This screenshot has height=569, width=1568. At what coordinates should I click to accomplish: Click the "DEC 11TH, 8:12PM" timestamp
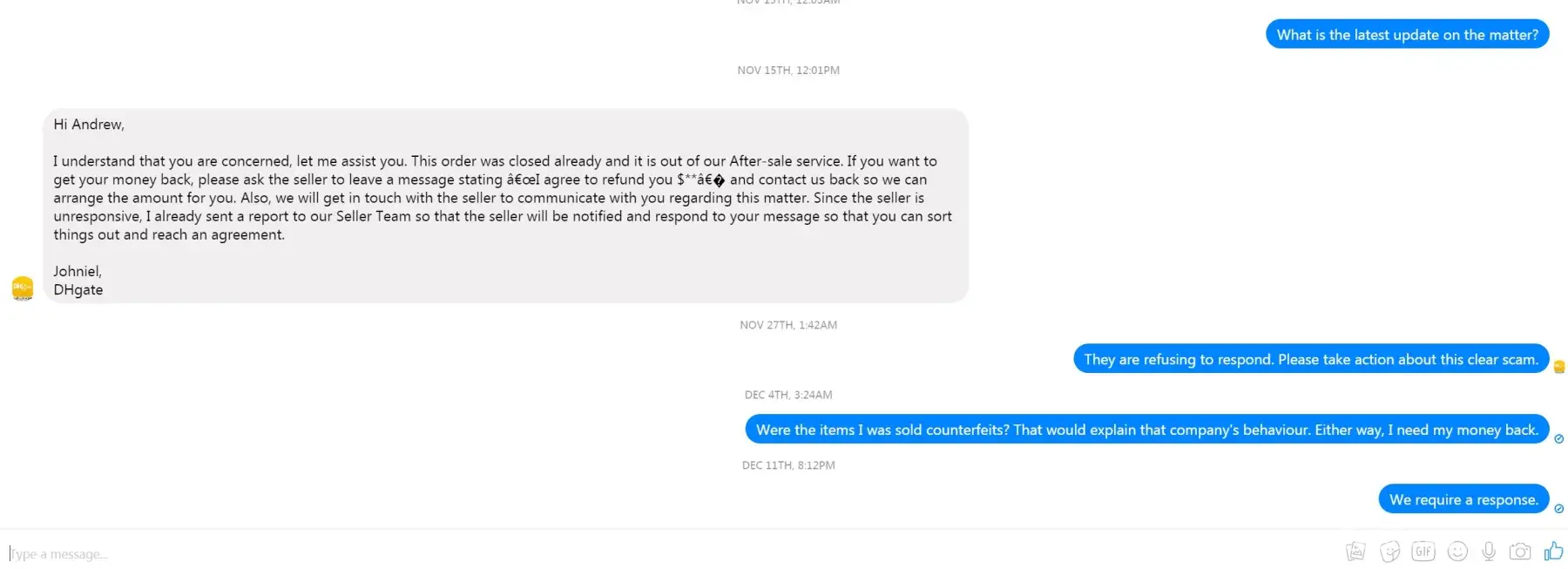(788, 465)
